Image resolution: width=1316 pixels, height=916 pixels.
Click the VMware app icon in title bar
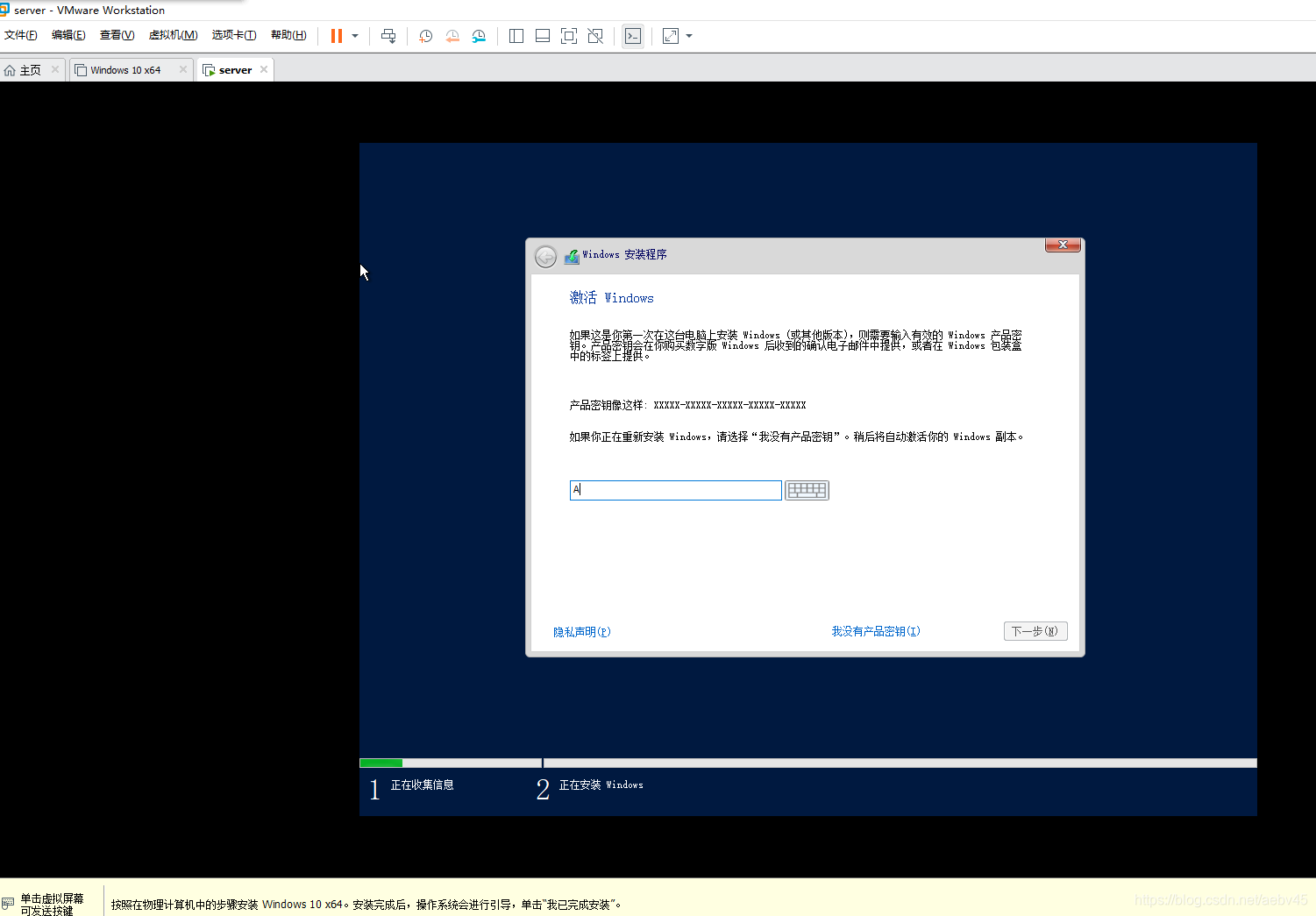pyautogui.click(x=4, y=10)
